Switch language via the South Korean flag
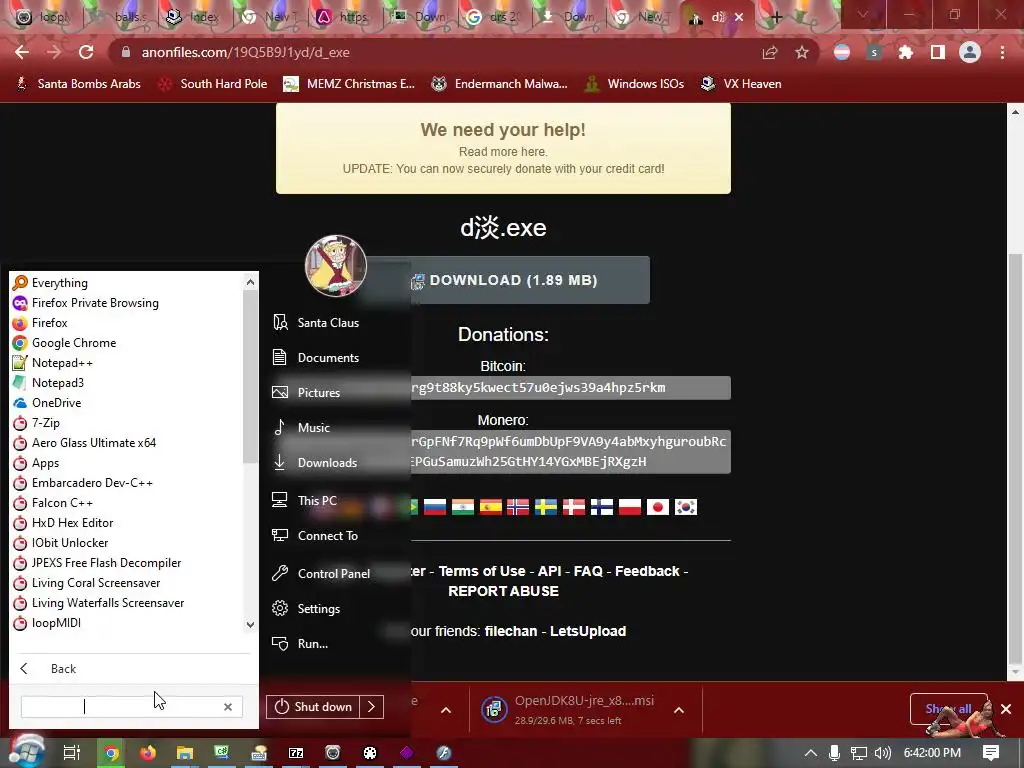This screenshot has width=1024, height=768. click(686, 507)
